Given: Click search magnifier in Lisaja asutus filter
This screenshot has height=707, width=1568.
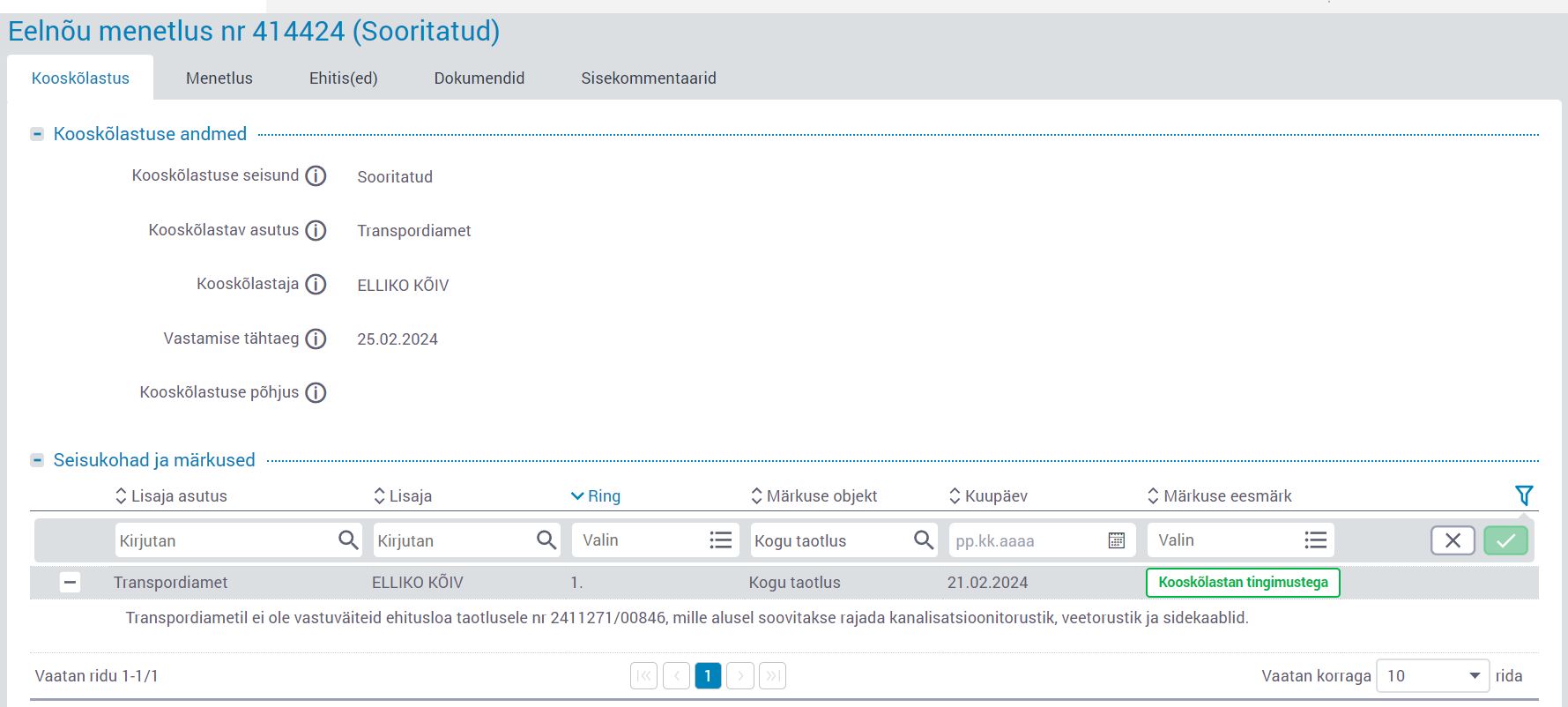Looking at the screenshot, I should (x=348, y=540).
